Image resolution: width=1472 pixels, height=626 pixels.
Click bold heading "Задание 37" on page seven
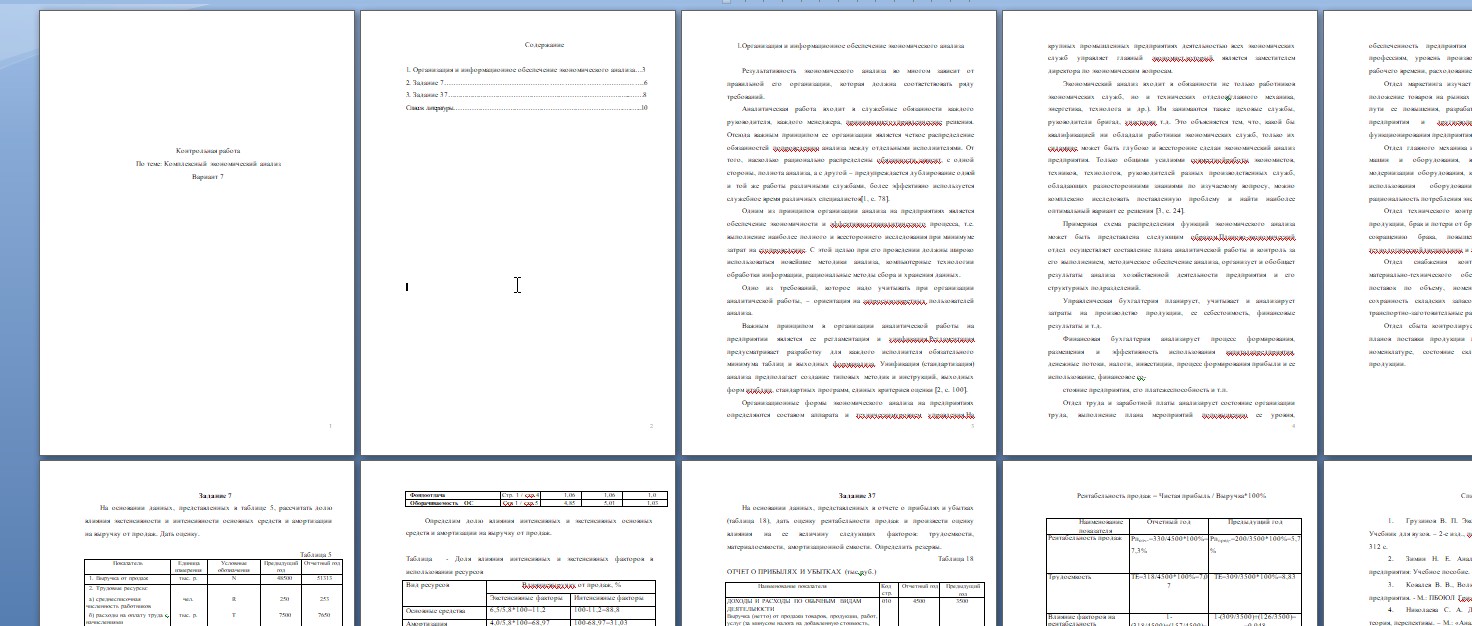(857, 496)
